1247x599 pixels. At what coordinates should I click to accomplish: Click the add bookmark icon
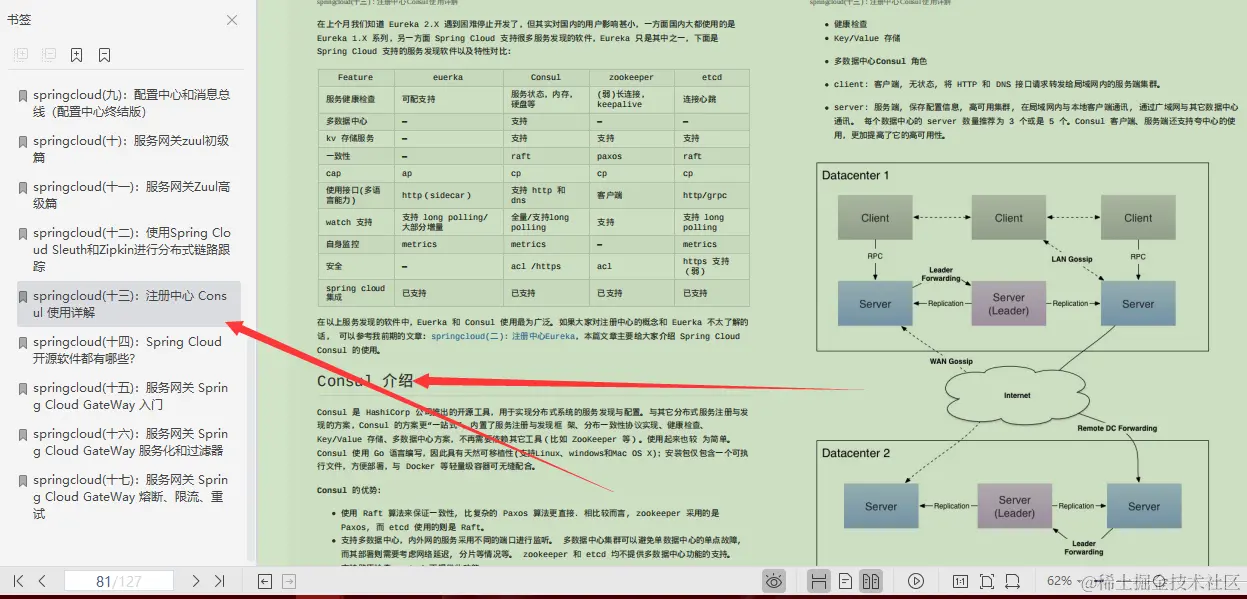(76, 54)
